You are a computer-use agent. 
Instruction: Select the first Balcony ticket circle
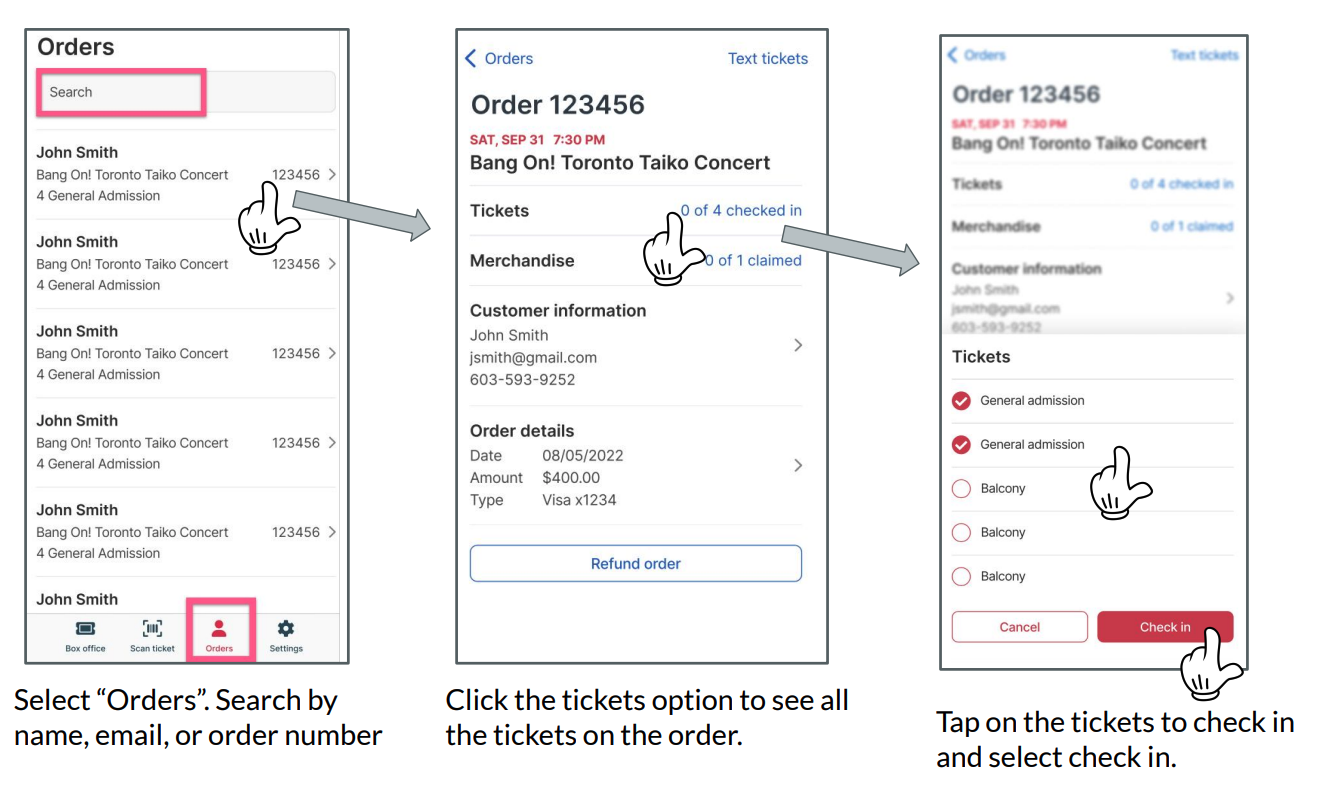(x=961, y=489)
